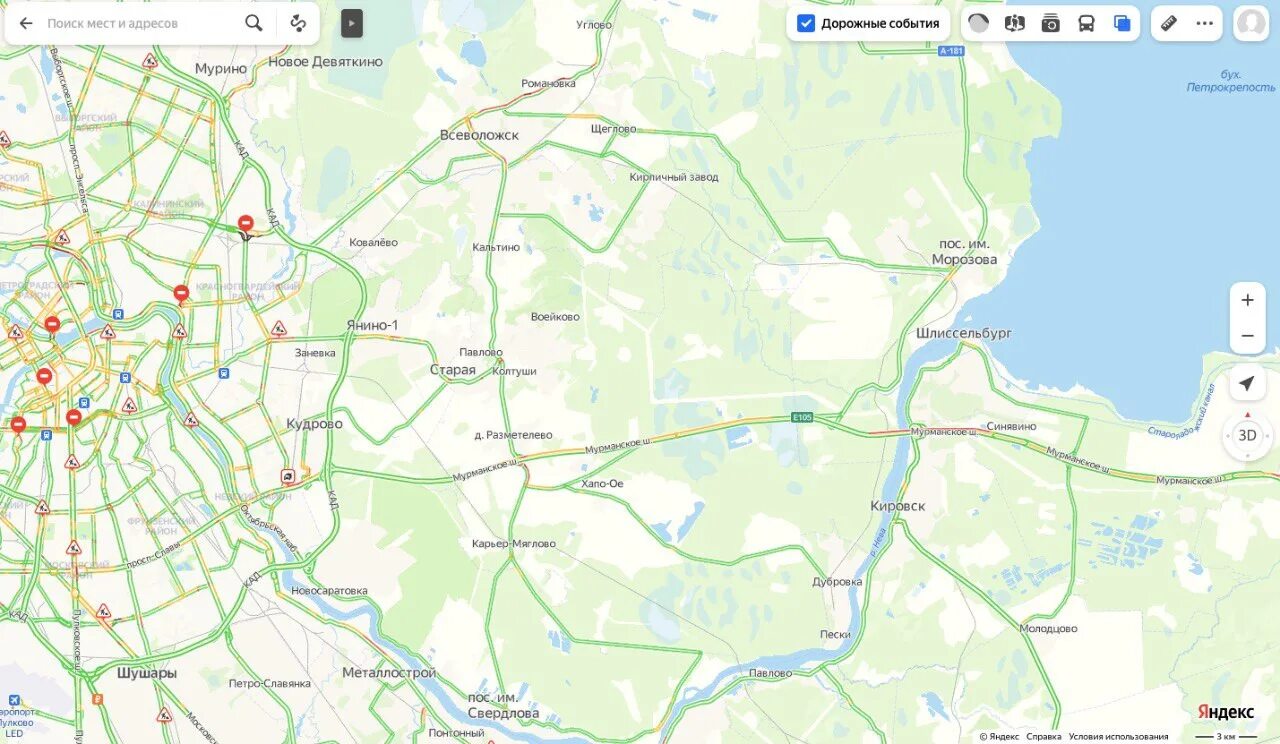Viewport: 1280px width, 744px height.
Task: Click the my location arrow button
Action: point(1247,384)
